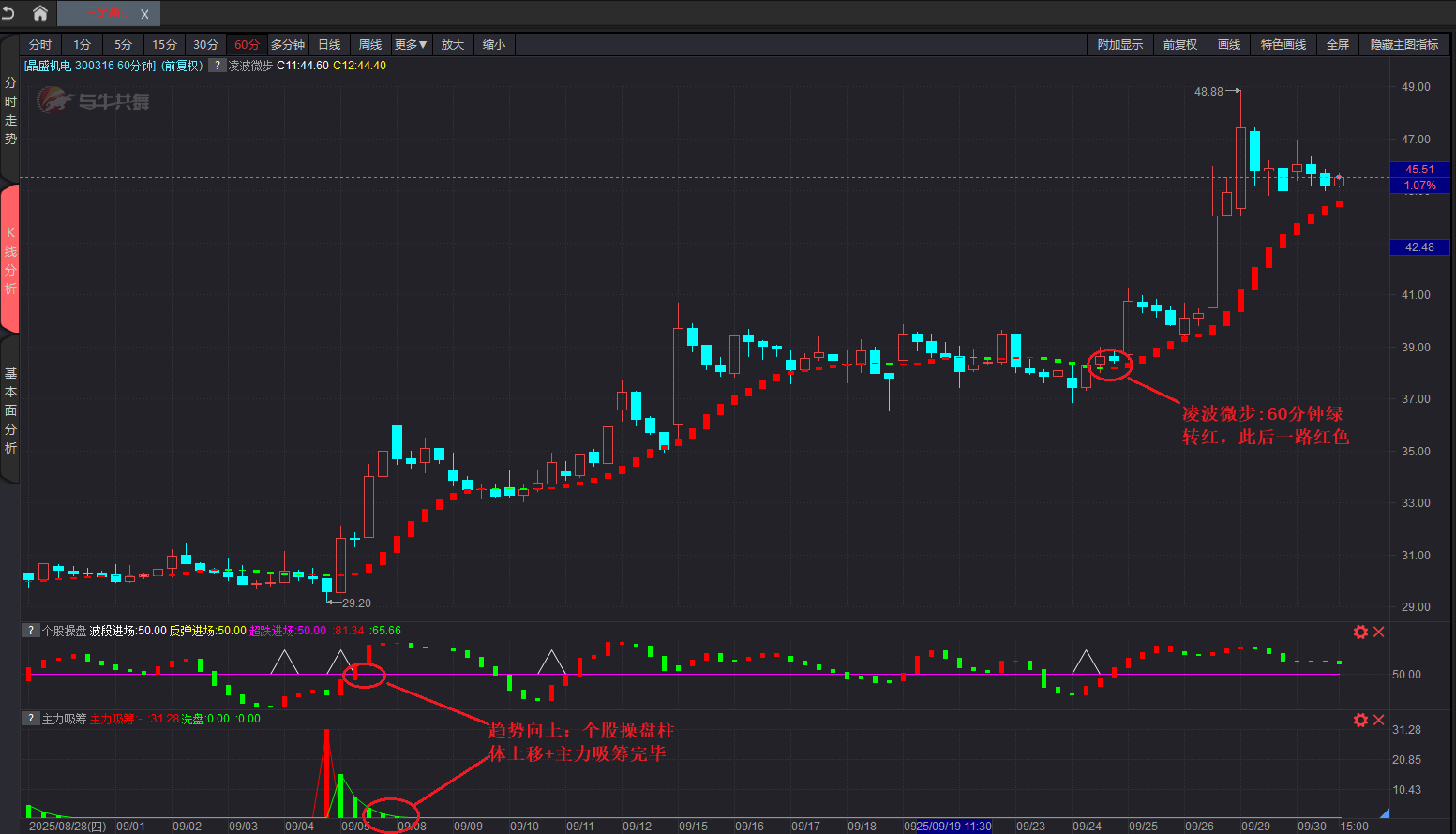Image resolution: width=1456 pixels, height=834 pixels.
Task: Open settings gear for 个股操盘 panel
Action: pyautogui.click(x=1360, y=633)
